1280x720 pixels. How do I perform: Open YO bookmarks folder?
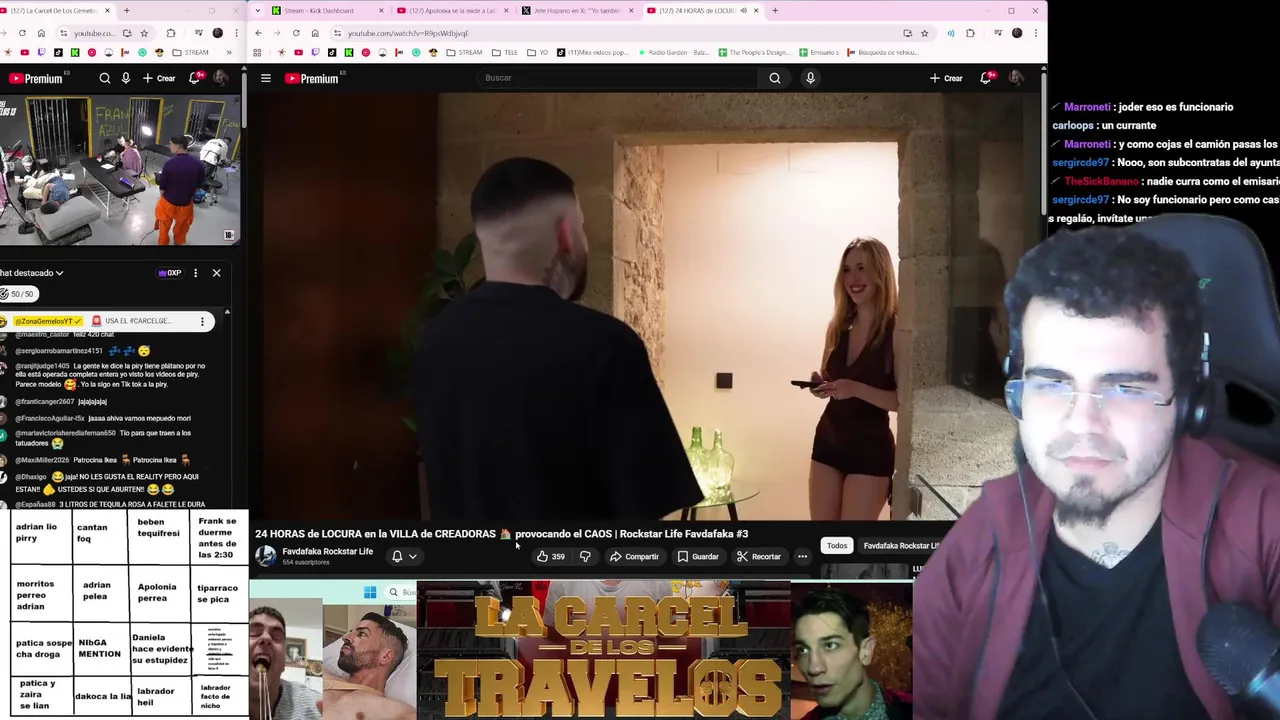(537, 52)
